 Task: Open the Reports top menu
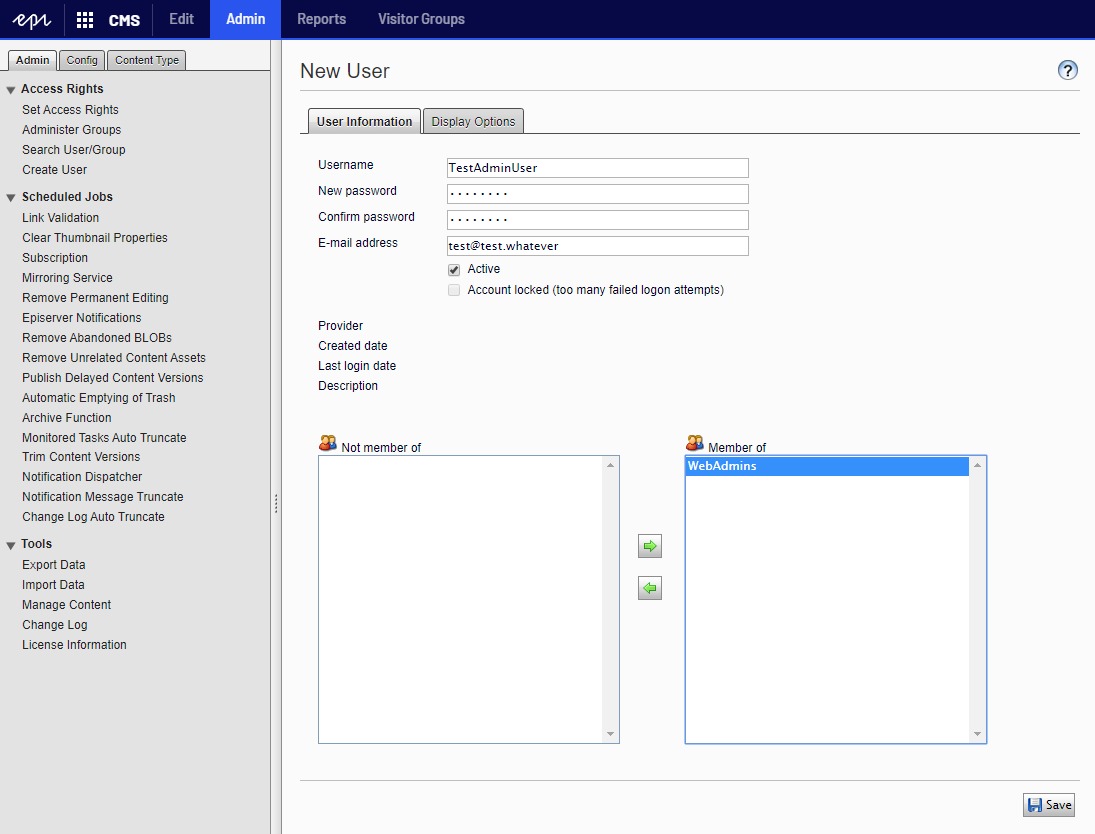321,19
